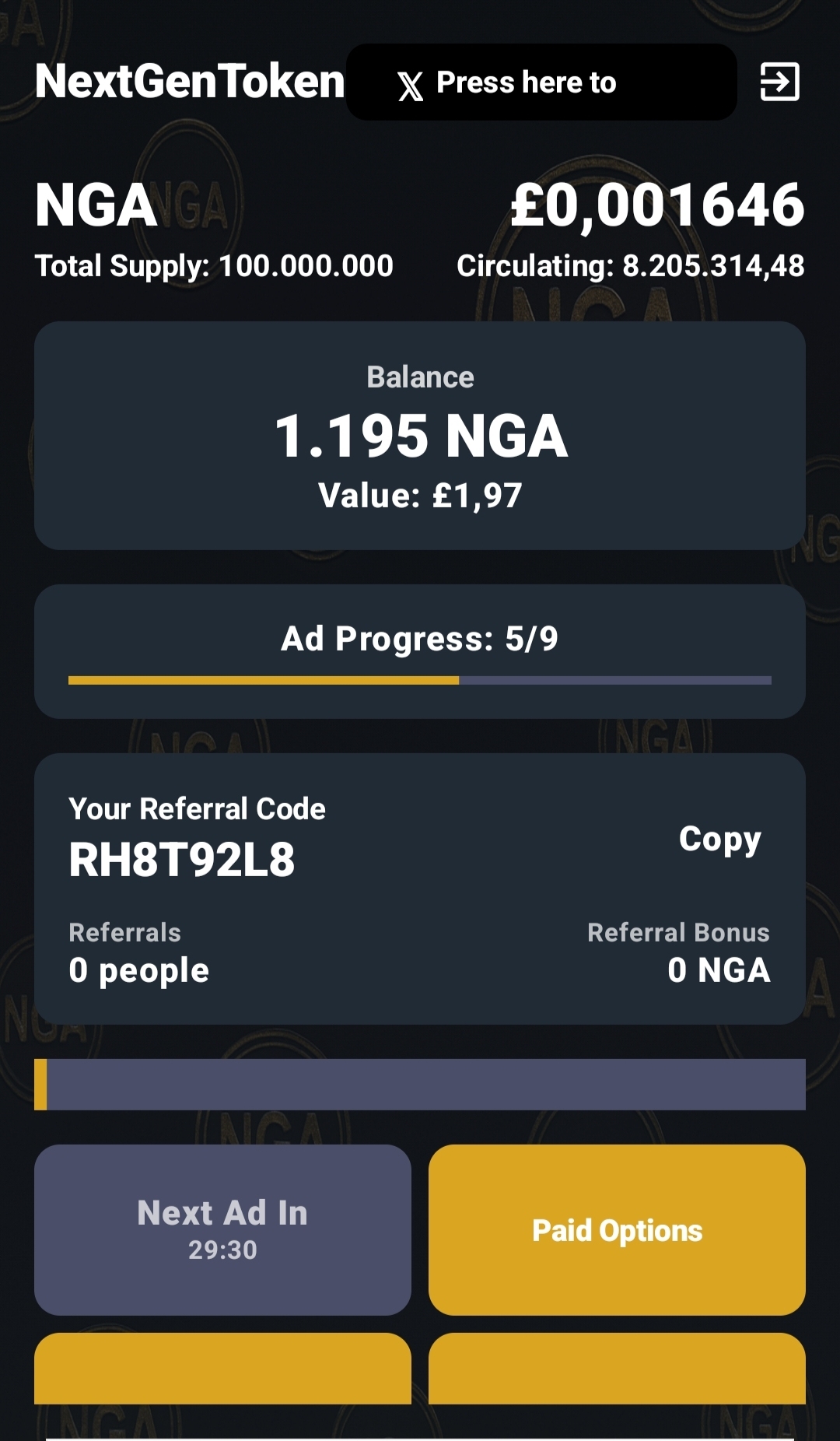This screenshot has height=1441, width=840.
Task: Click the Ad Progress bar
Action: click(420, 680)
